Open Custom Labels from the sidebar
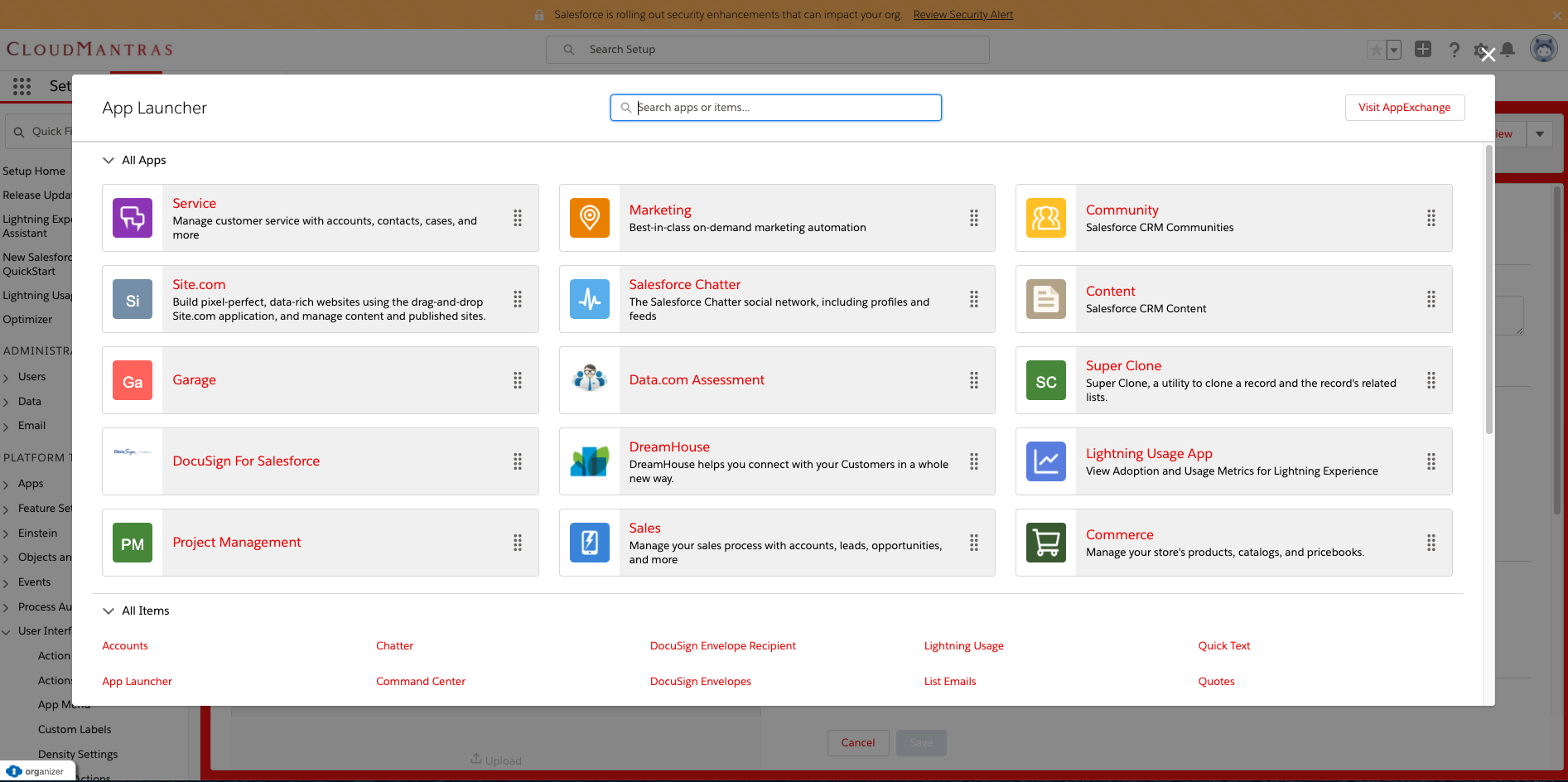This screenshot has width=1568, height=782. tap(74, 729)
